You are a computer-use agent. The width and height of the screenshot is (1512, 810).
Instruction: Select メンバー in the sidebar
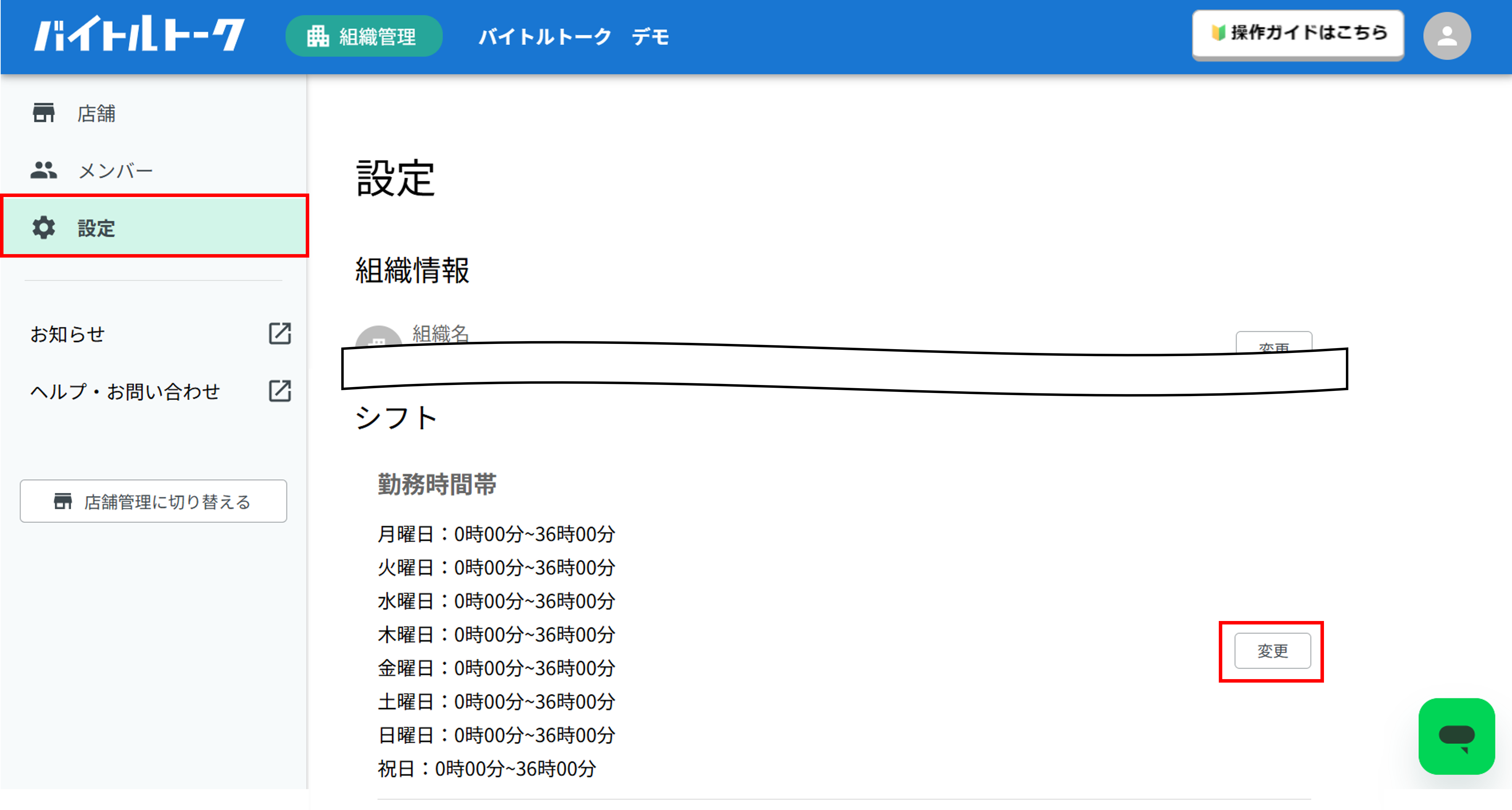coord(154,170)
